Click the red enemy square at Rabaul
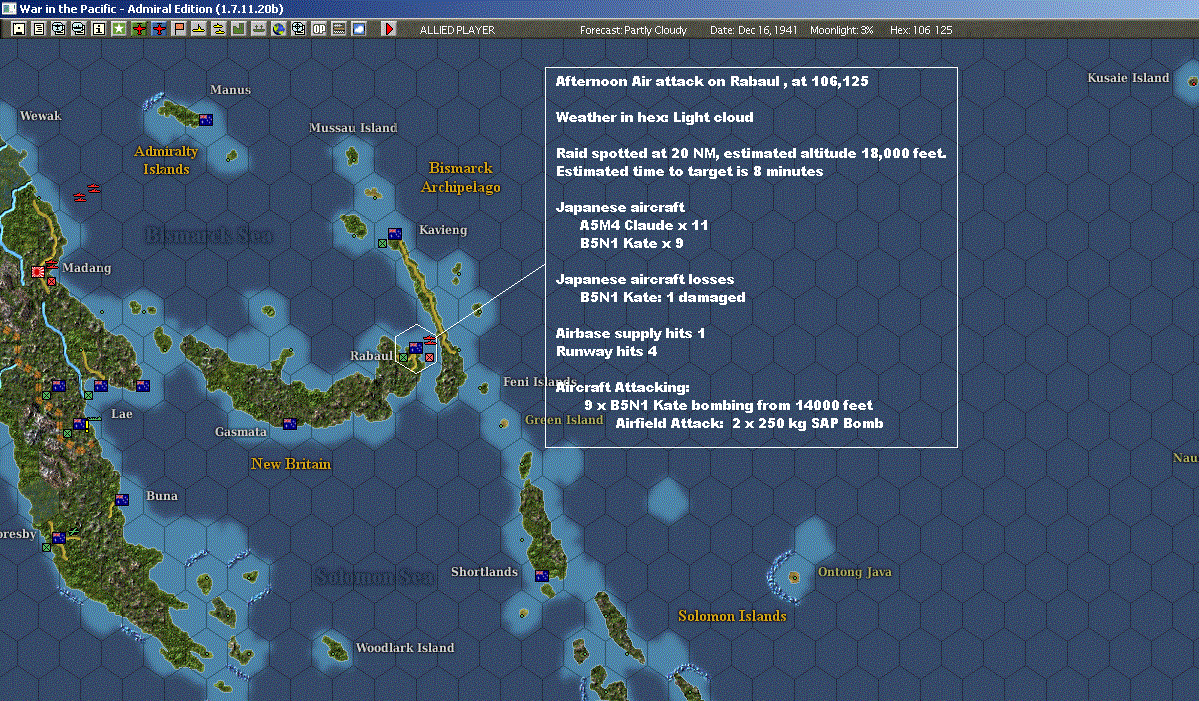The width and height of the screenshot is (1199, 701). point(430,358)
